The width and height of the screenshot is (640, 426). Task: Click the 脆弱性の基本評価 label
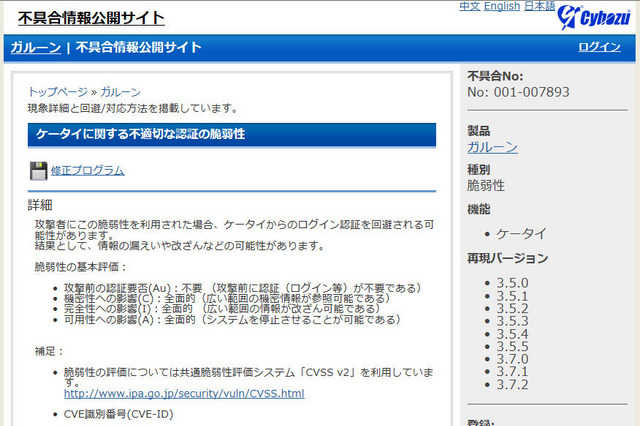click(x=80, y=267)
